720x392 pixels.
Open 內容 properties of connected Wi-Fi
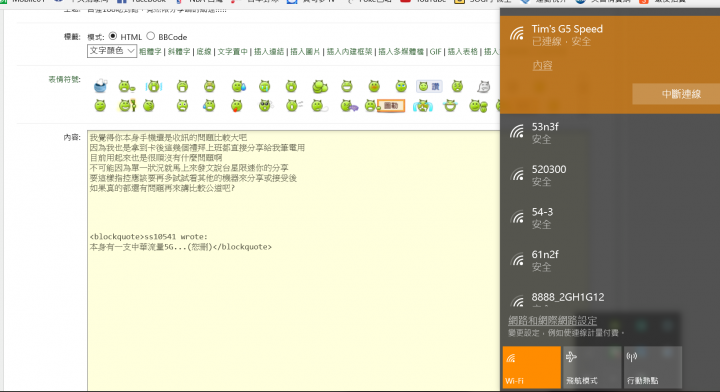coord(542,66)
